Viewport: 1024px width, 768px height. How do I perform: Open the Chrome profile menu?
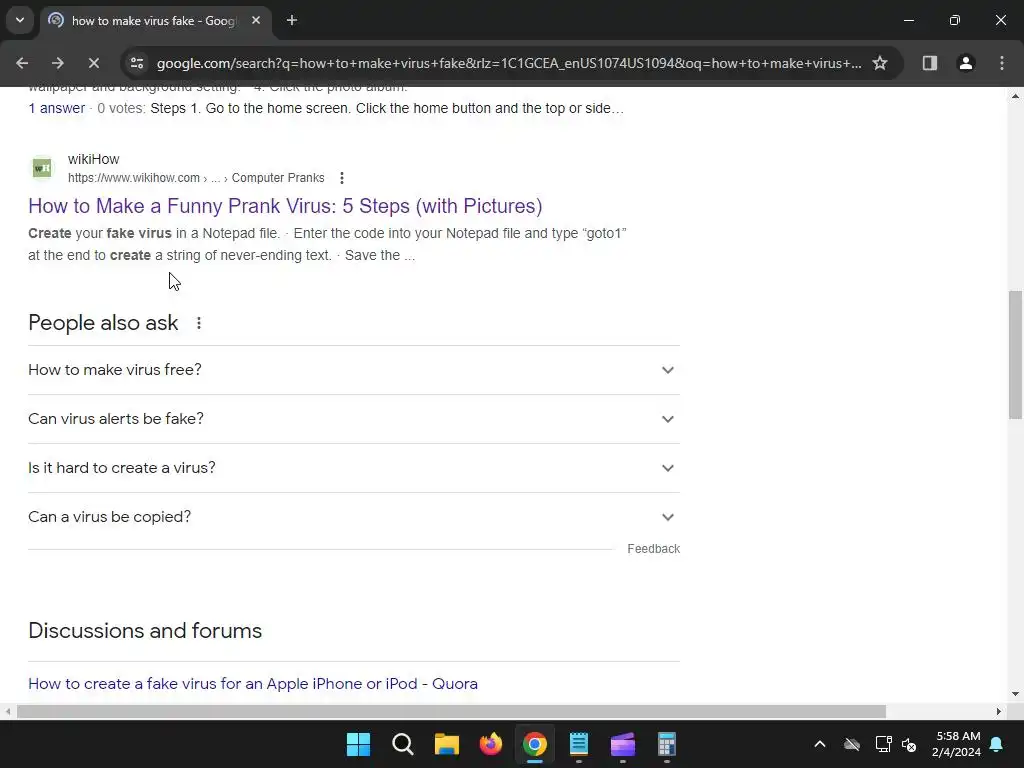point(966,63)
